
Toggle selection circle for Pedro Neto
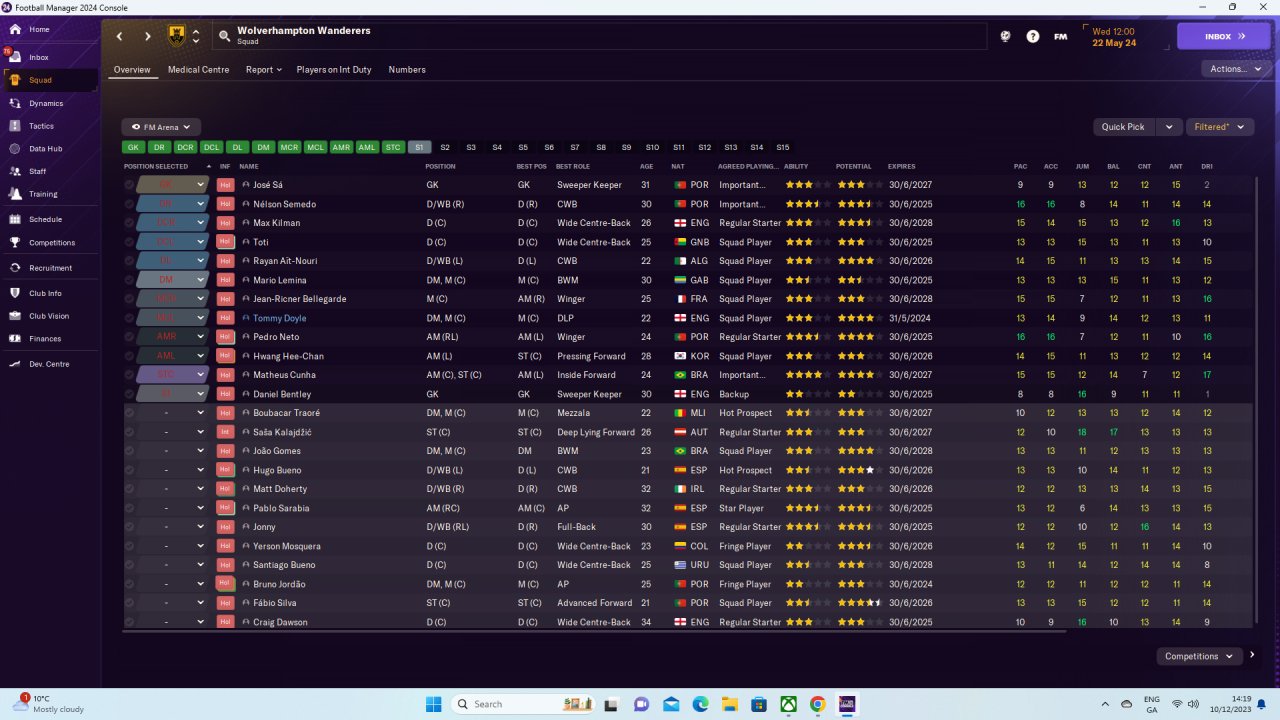(x=129, y=337)
